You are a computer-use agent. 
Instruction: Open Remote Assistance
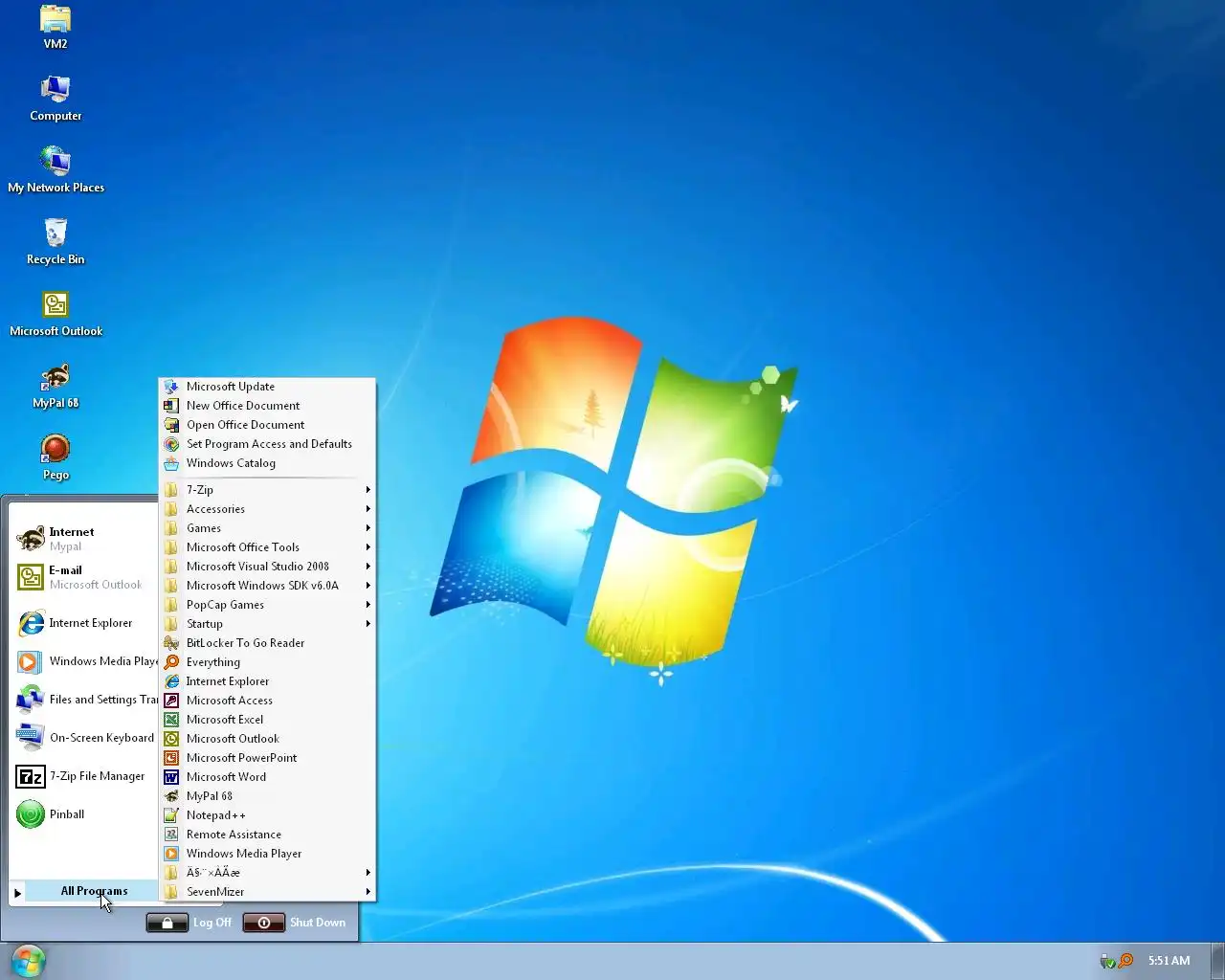[x=267, y=835]
